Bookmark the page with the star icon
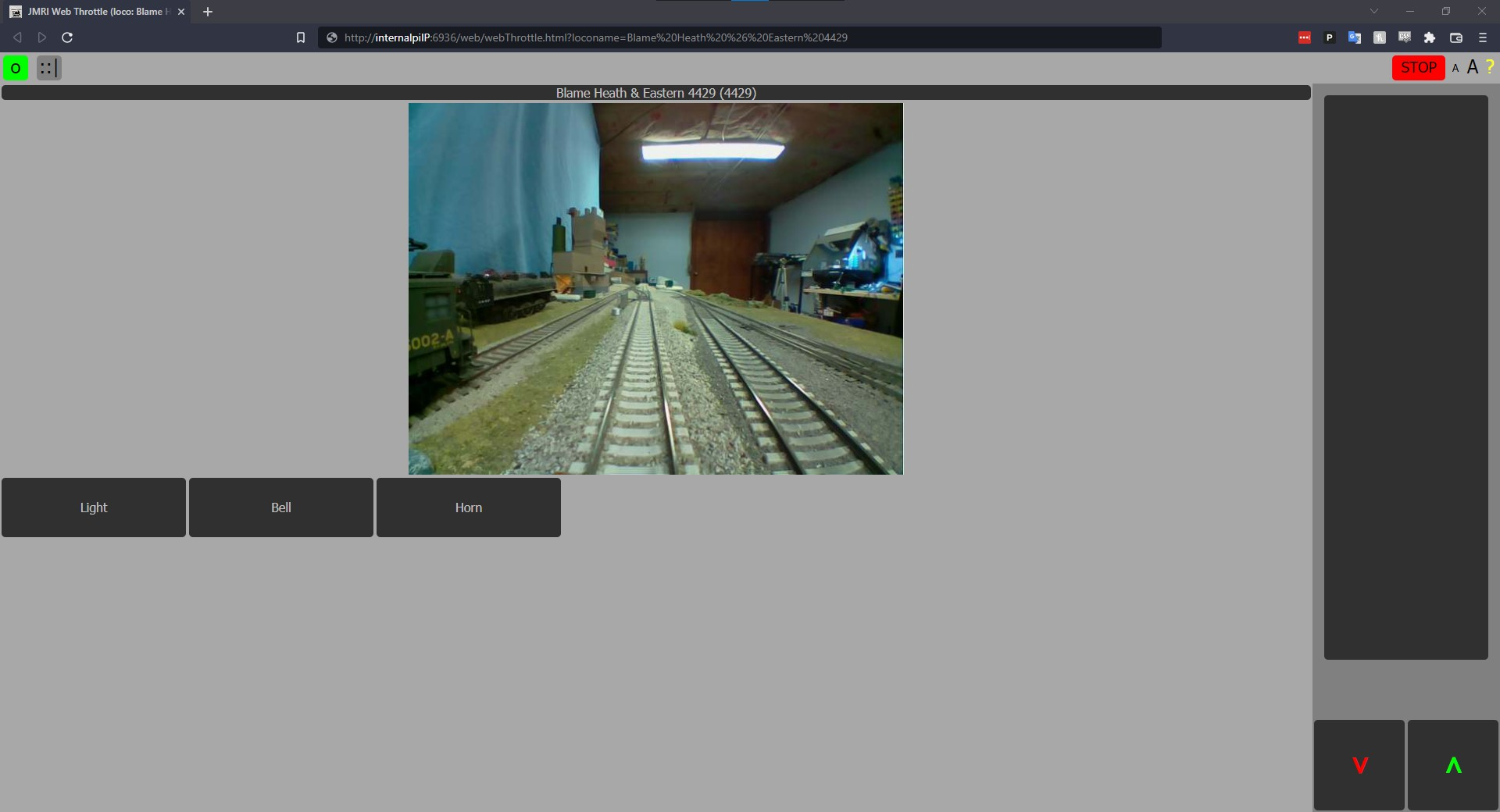Image resolution: width=1500 pixels, height=812 pixels. 300,37
